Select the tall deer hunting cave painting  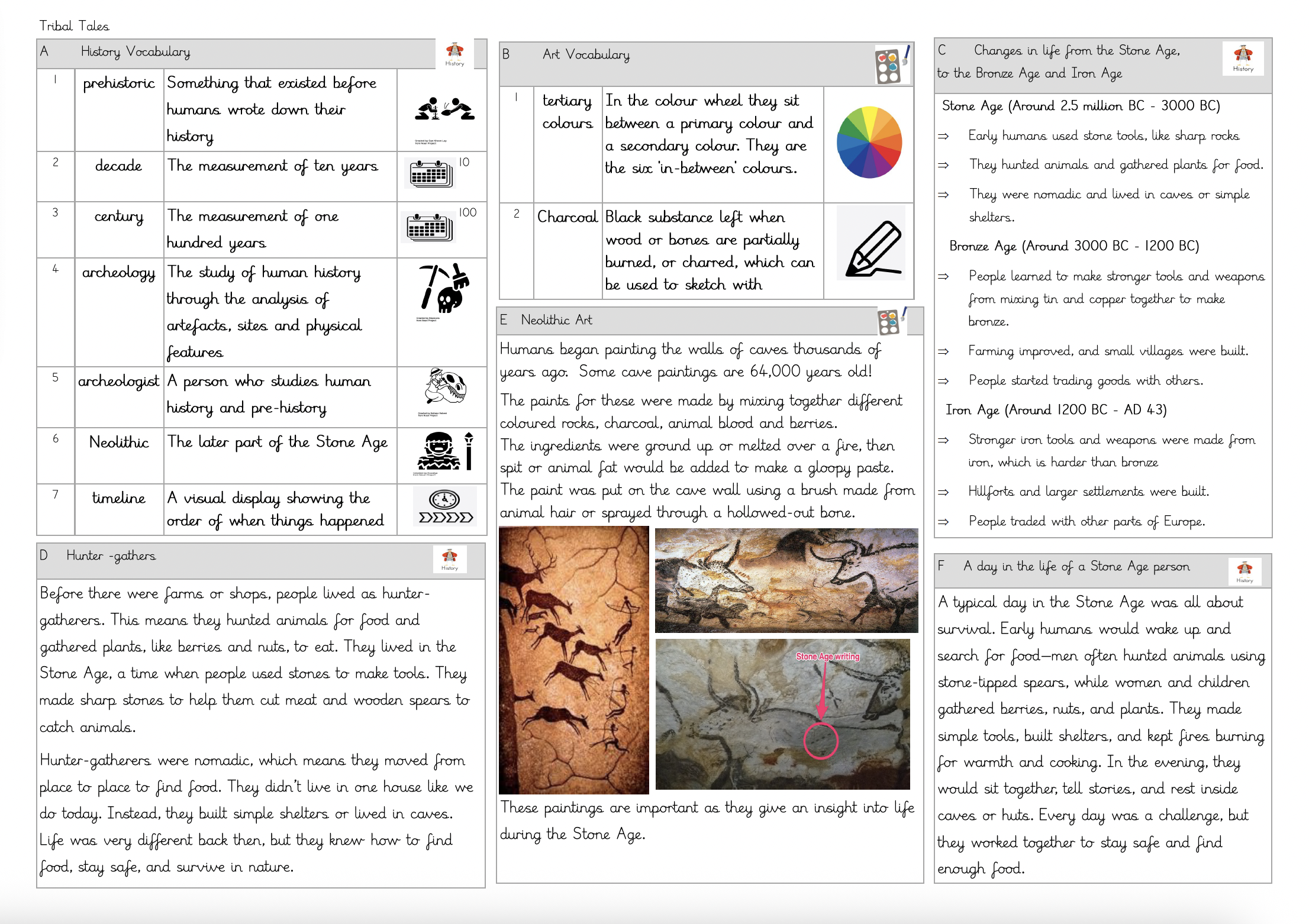tap(573, 660)
